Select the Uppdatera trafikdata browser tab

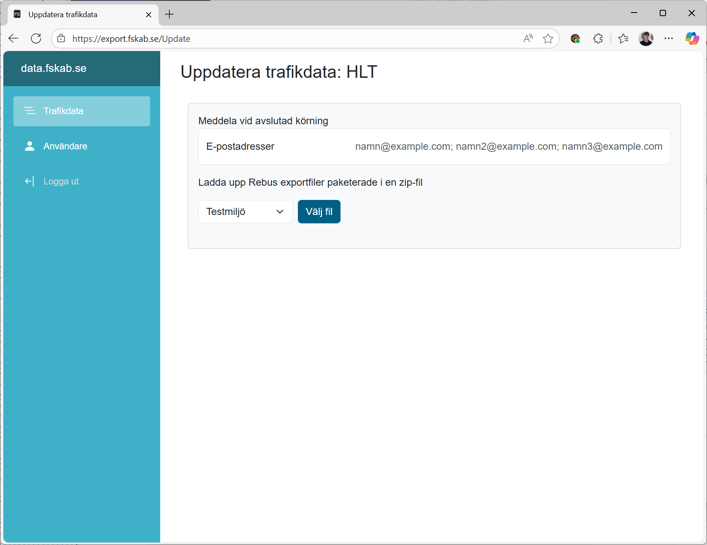pyautogui.click(x=83, y=14)
